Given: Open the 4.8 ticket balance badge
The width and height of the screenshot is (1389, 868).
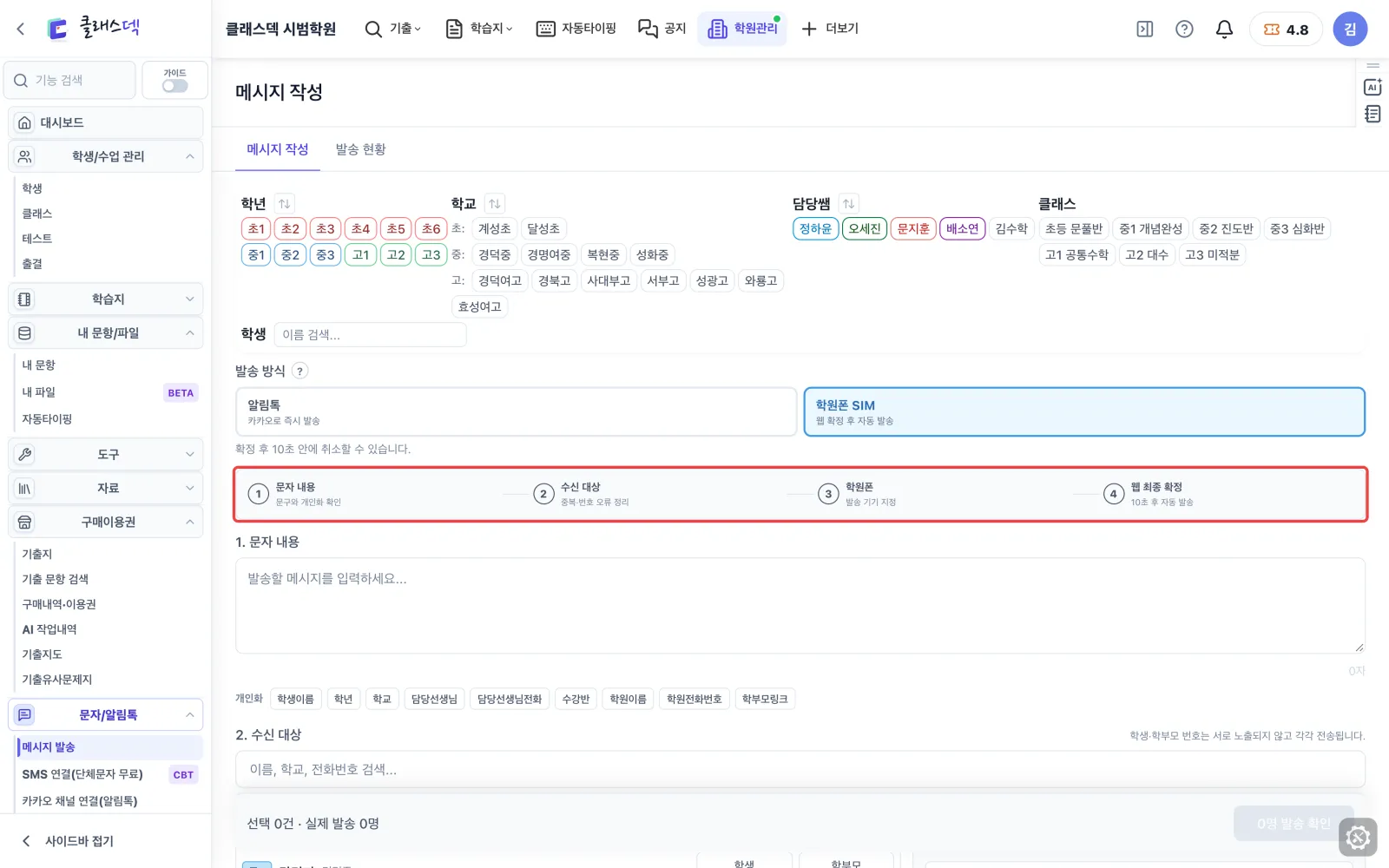Looking at the screenshot, I should (x=1286, y=30).
